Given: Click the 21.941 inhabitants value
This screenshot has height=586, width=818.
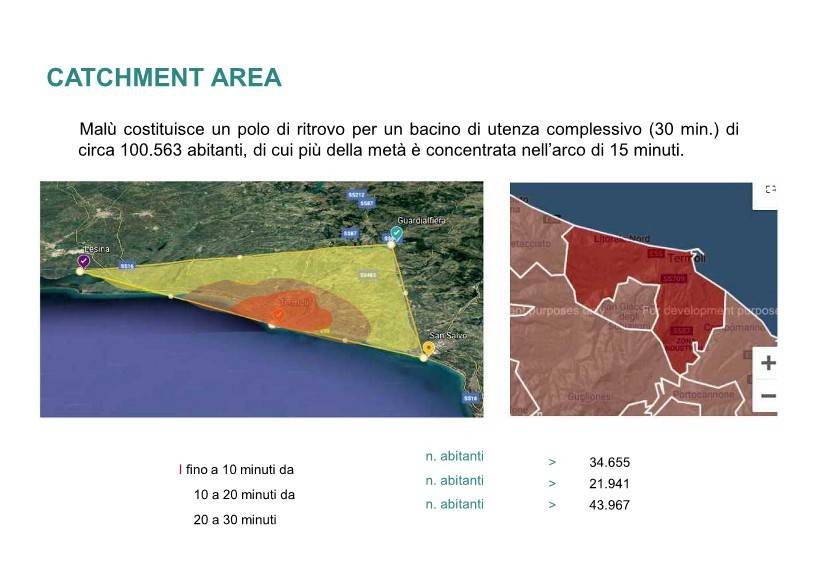Looking at the screenshot, I should [609, 483].
